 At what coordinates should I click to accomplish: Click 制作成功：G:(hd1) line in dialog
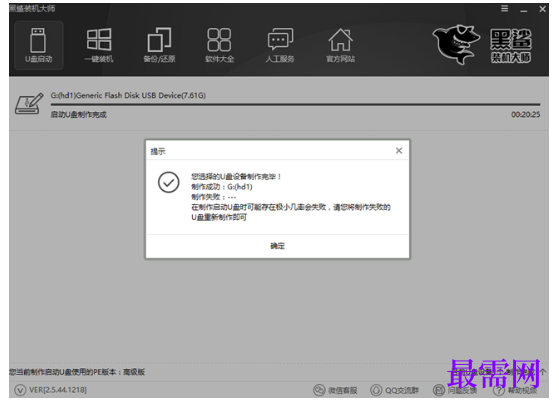point(222,186)
